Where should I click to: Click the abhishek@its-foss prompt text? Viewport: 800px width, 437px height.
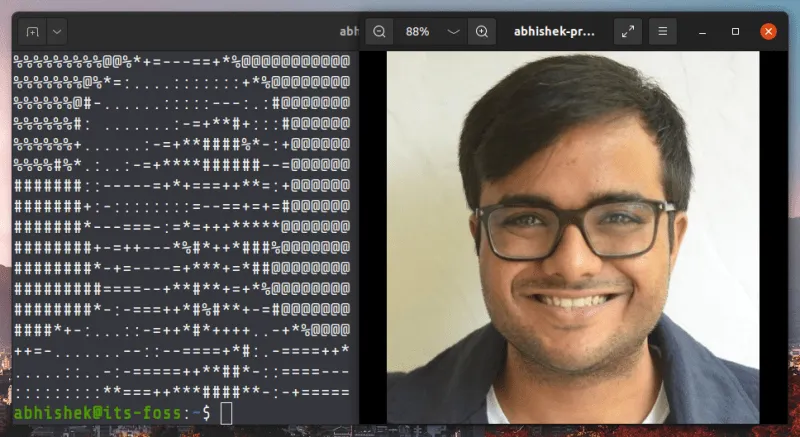point(98,412)
